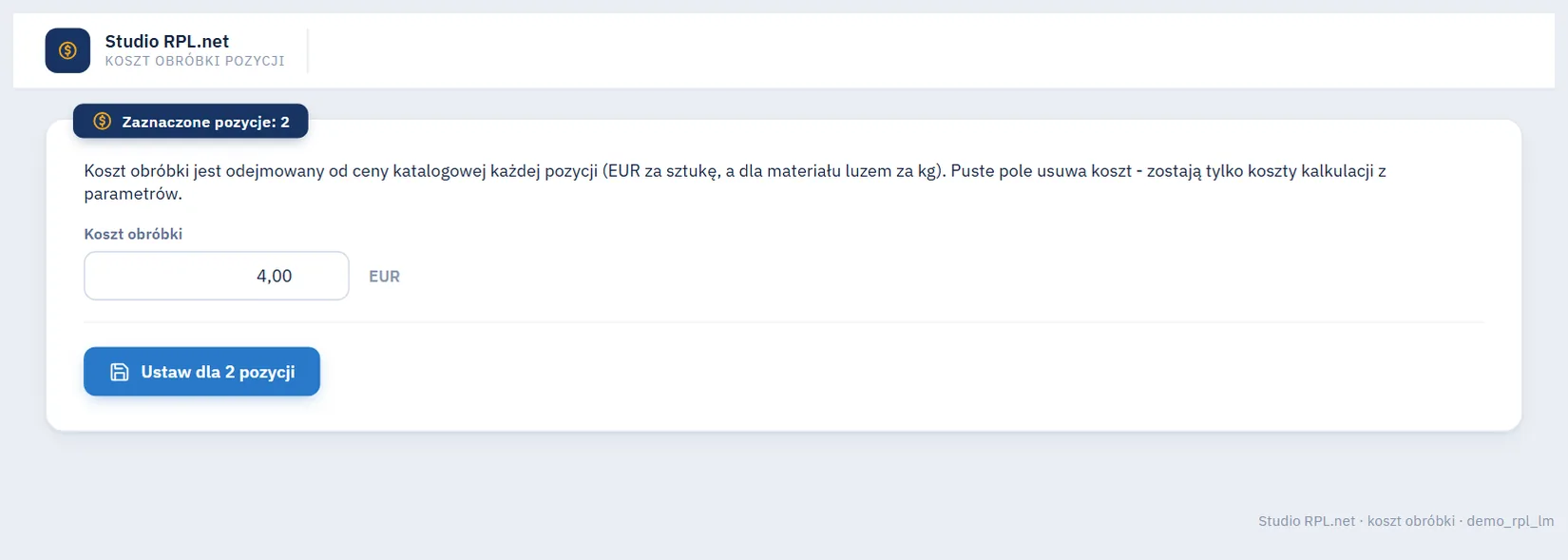Screen dimensions: 1568x560
Task: Click the description paragraph about koszt obróbki
Action: (735, 183)
